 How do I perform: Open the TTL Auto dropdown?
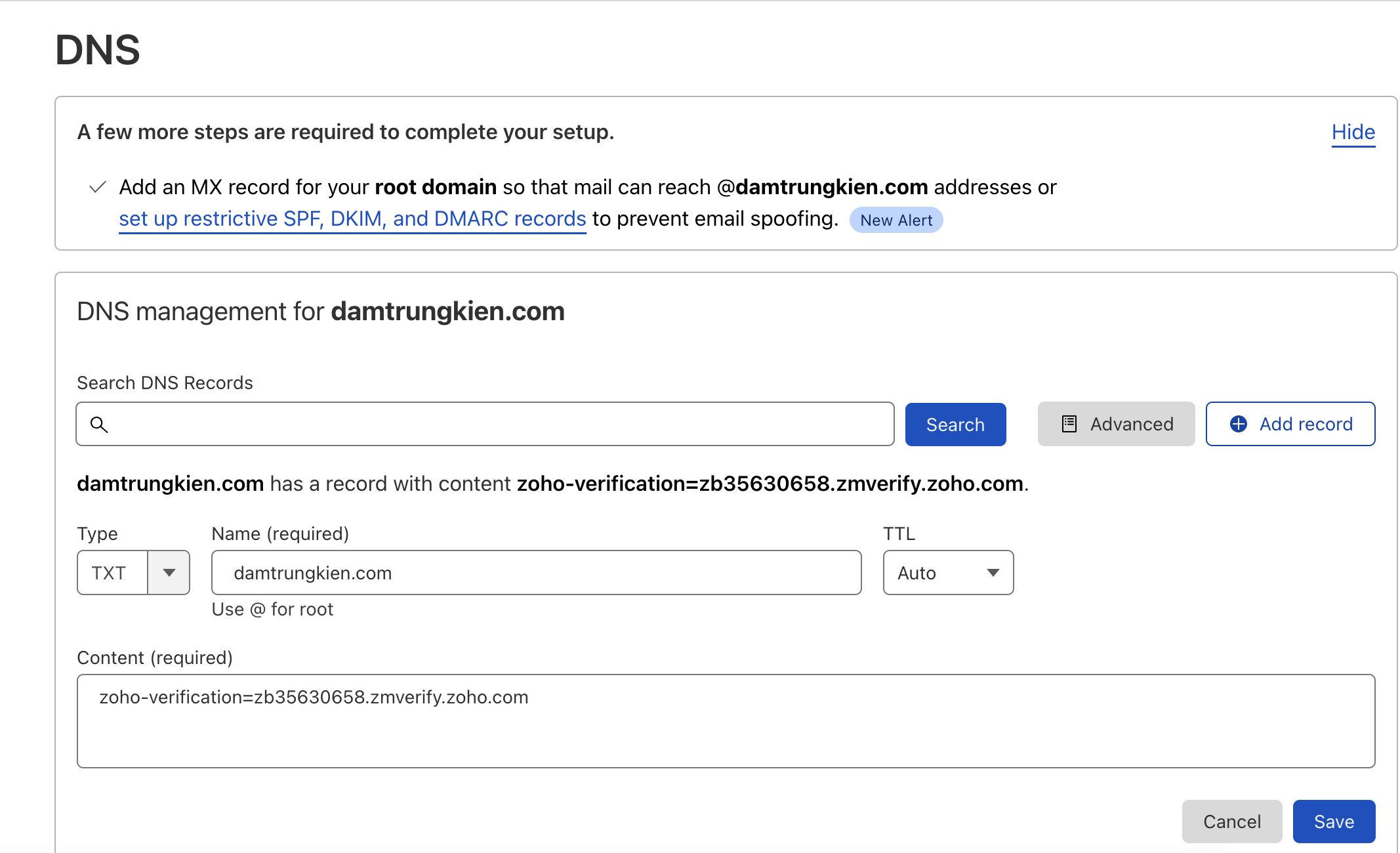click(948, 573)
